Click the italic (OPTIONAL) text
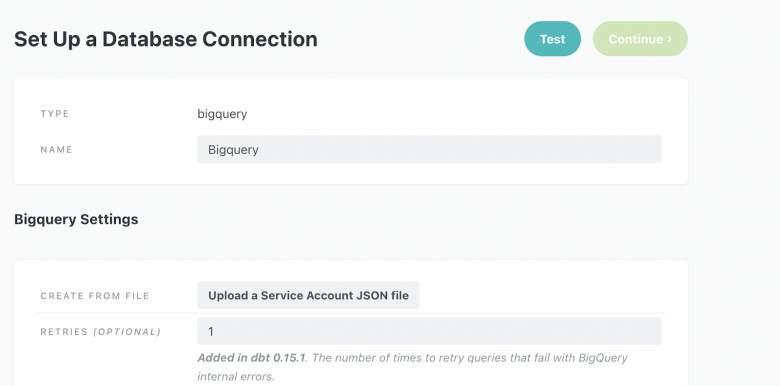 (x=127, y=332)
